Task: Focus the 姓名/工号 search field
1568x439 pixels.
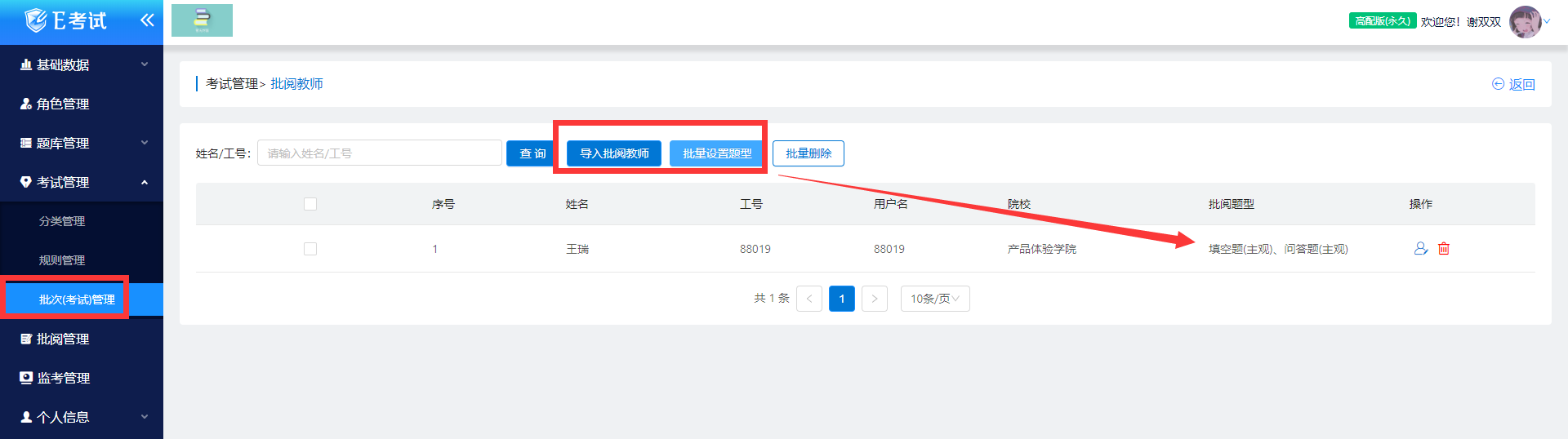Action: 380,153
